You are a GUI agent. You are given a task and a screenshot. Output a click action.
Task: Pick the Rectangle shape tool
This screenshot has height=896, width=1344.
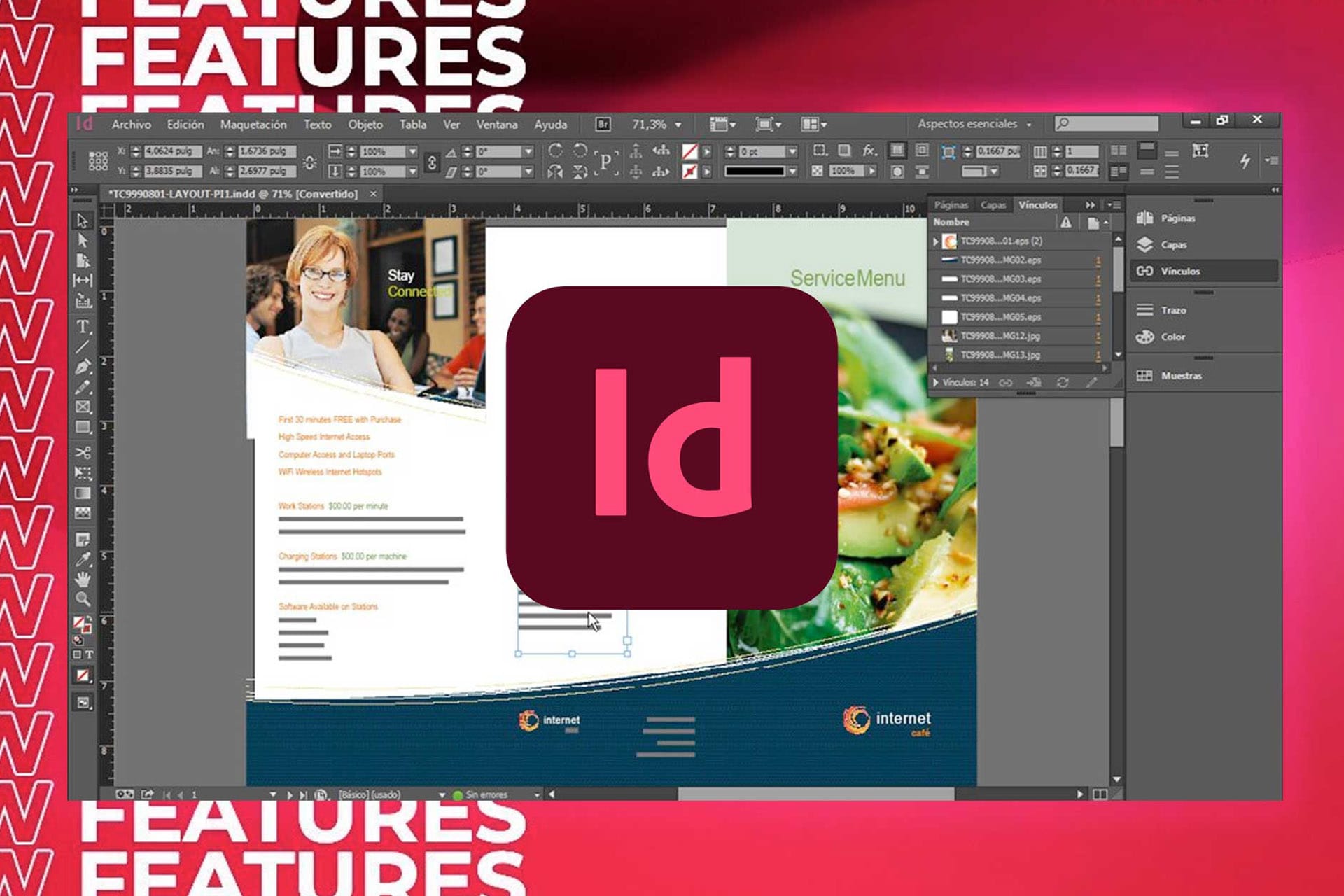point(83,427)
